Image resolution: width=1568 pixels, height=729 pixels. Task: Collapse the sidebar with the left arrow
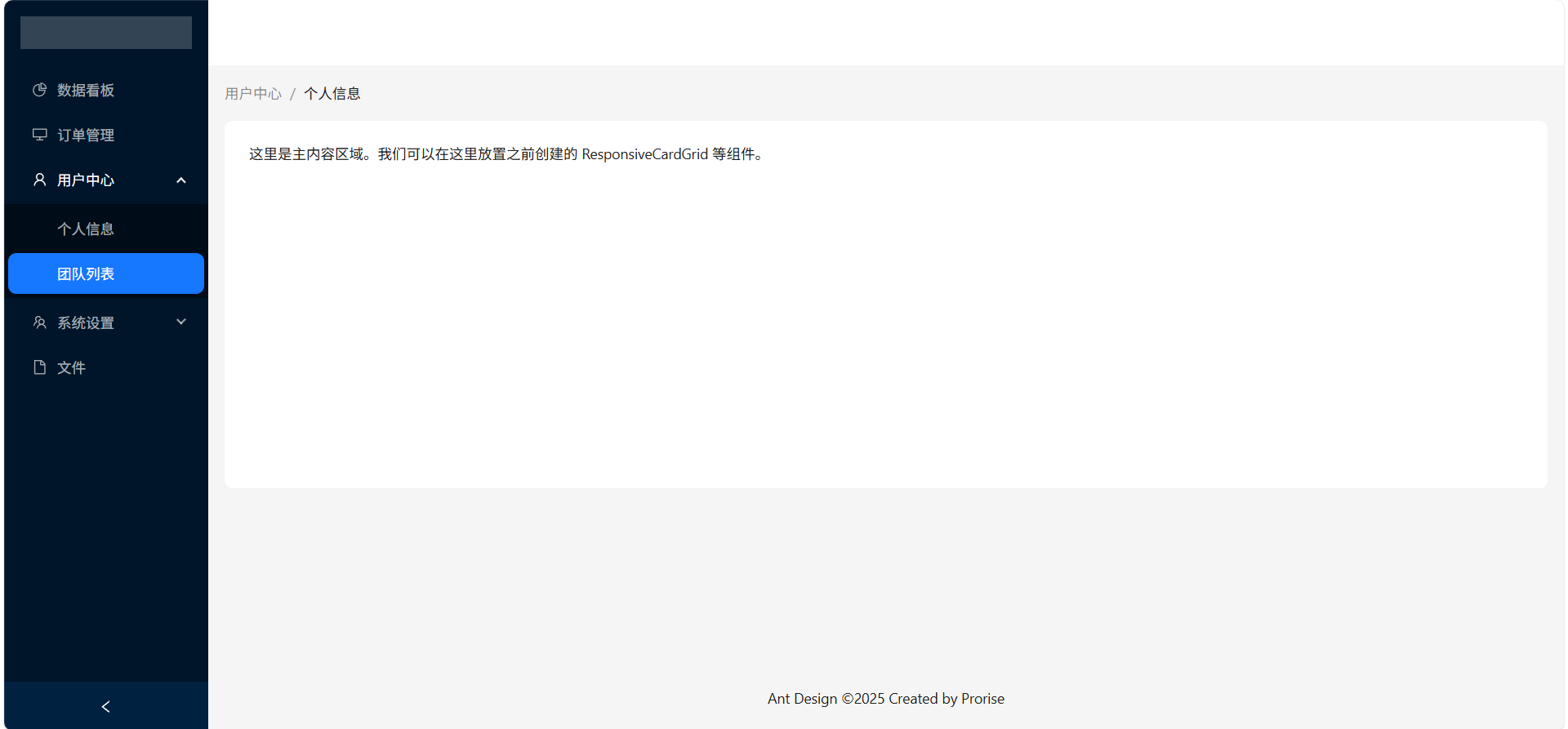[105, 706]
